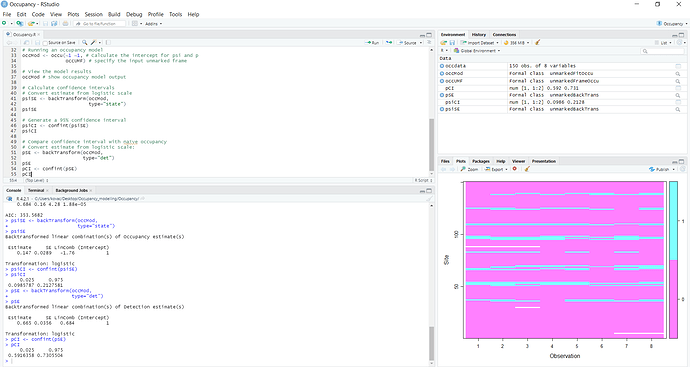Expand the occMod object in Environment
Viewport: 690px width, 367px height.
(442, 73)
